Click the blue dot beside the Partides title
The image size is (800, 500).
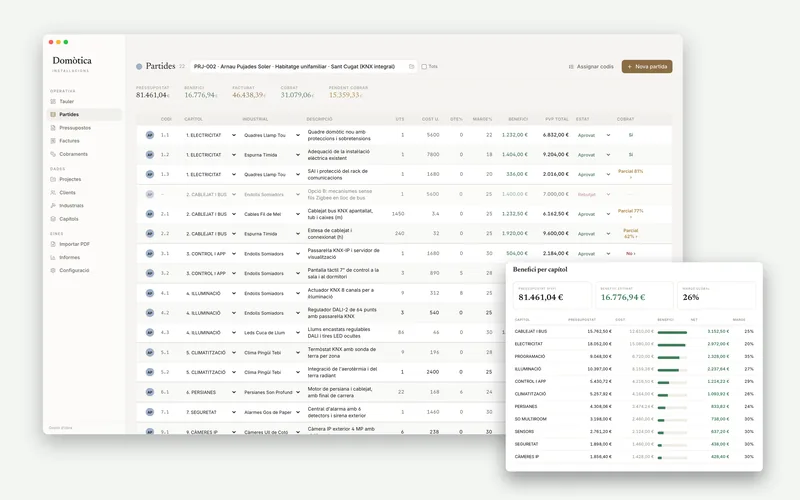point(139,66)
